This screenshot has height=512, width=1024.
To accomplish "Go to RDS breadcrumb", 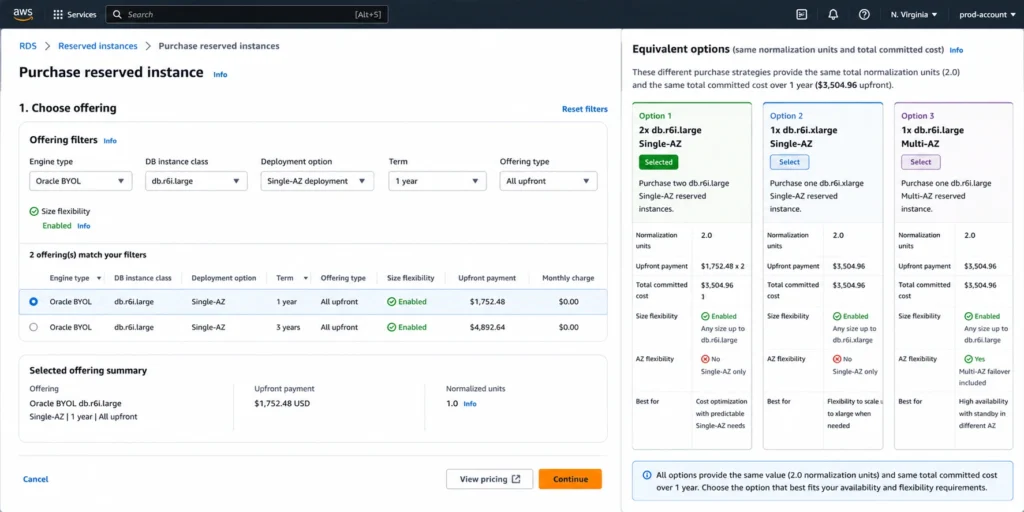I will [28, 46].
